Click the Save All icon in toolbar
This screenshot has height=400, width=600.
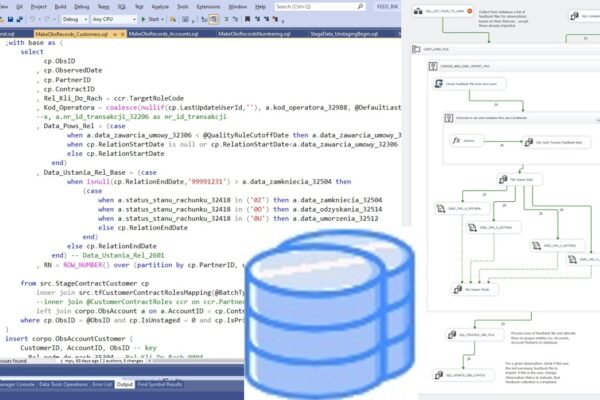(x=20, y=19)
